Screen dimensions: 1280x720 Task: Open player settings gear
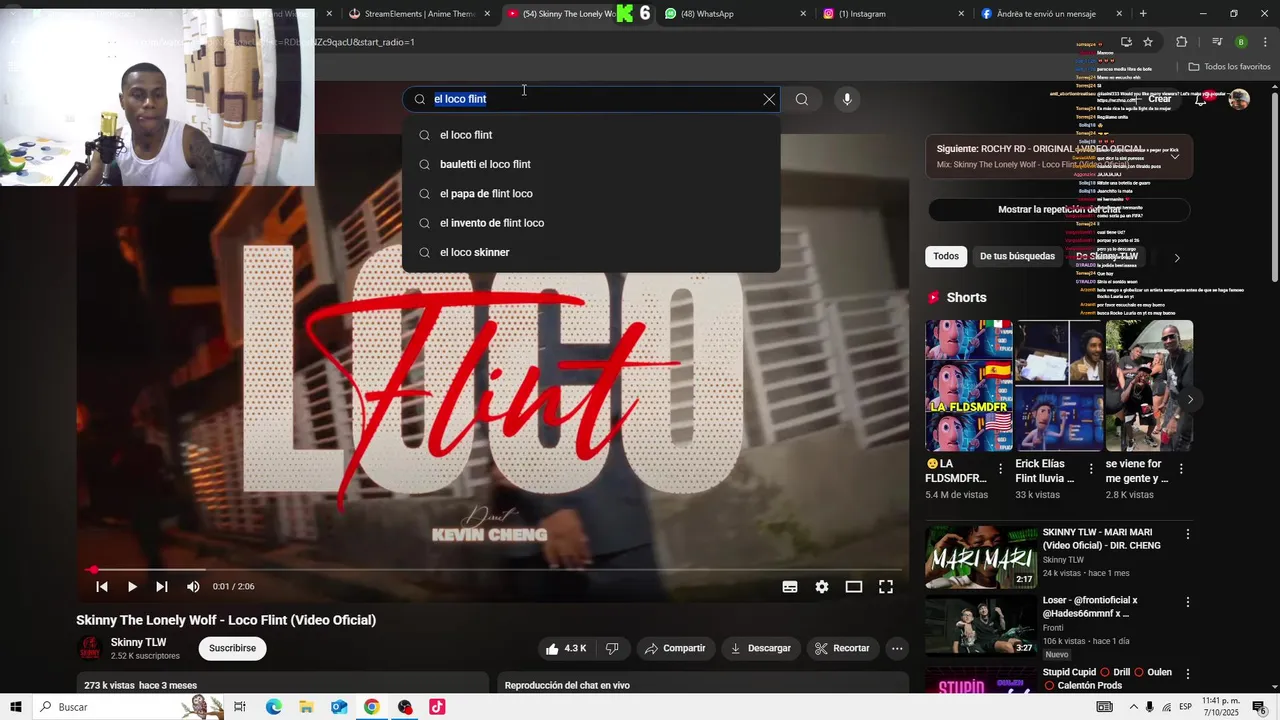(x=822, y=587)
